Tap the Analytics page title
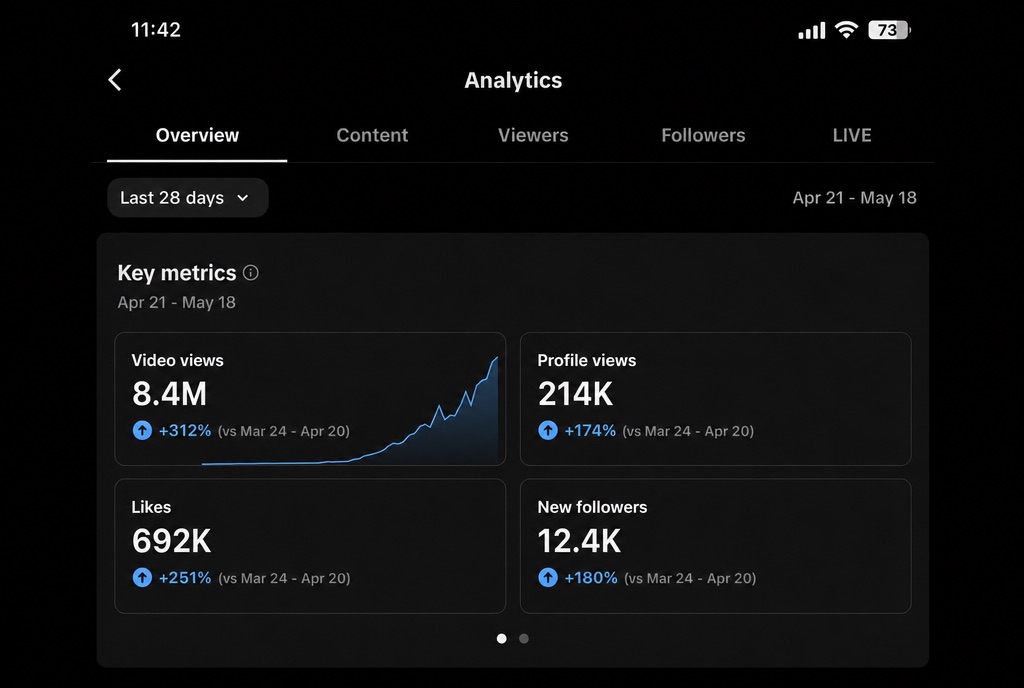This screenshot has height=688, width=1024. point(513,80)
